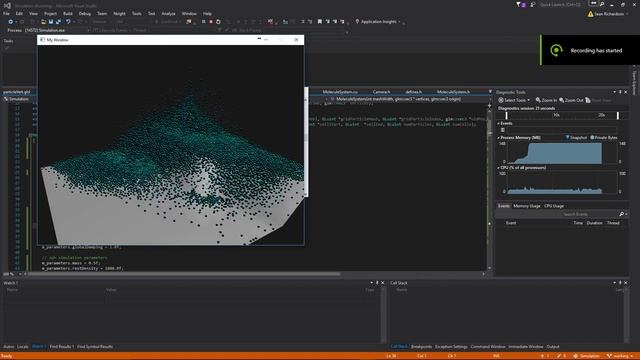Click the account warning icon by user name
The image size is (640, 360).
coord(590,14)
